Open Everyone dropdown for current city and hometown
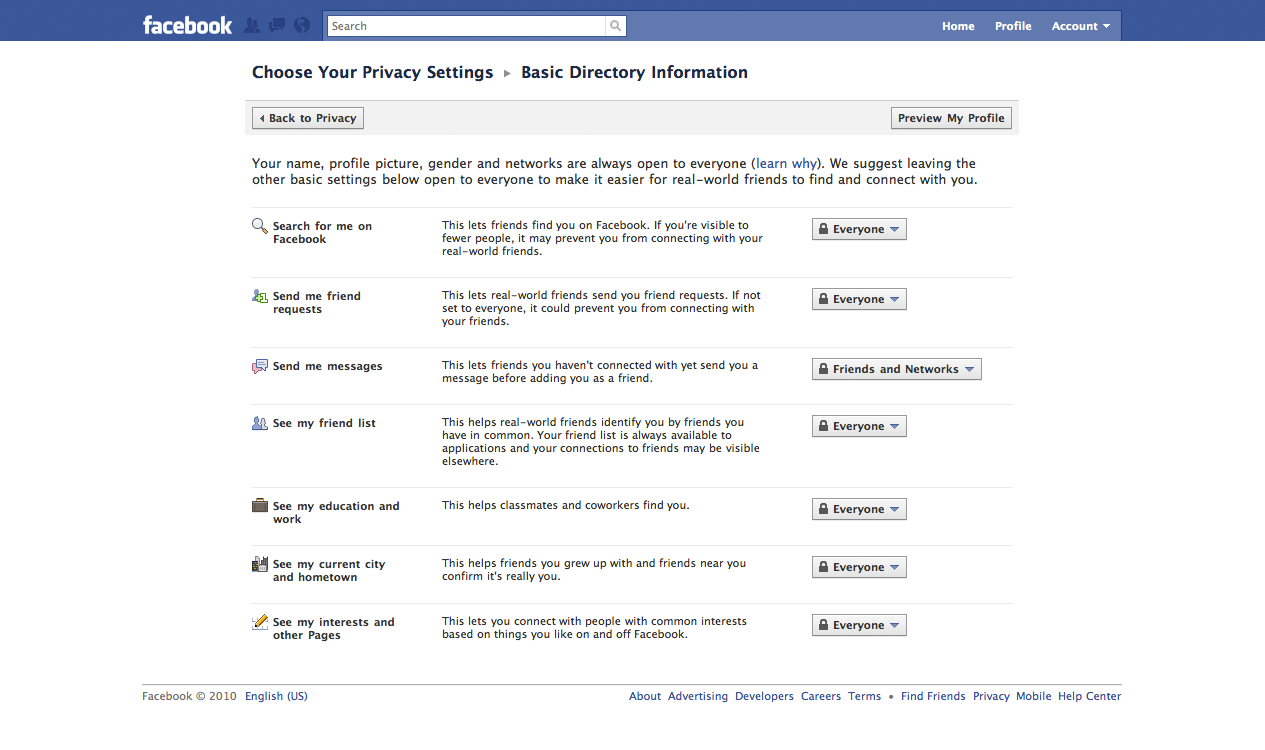Screen dimensions: 1265x750 859,567
